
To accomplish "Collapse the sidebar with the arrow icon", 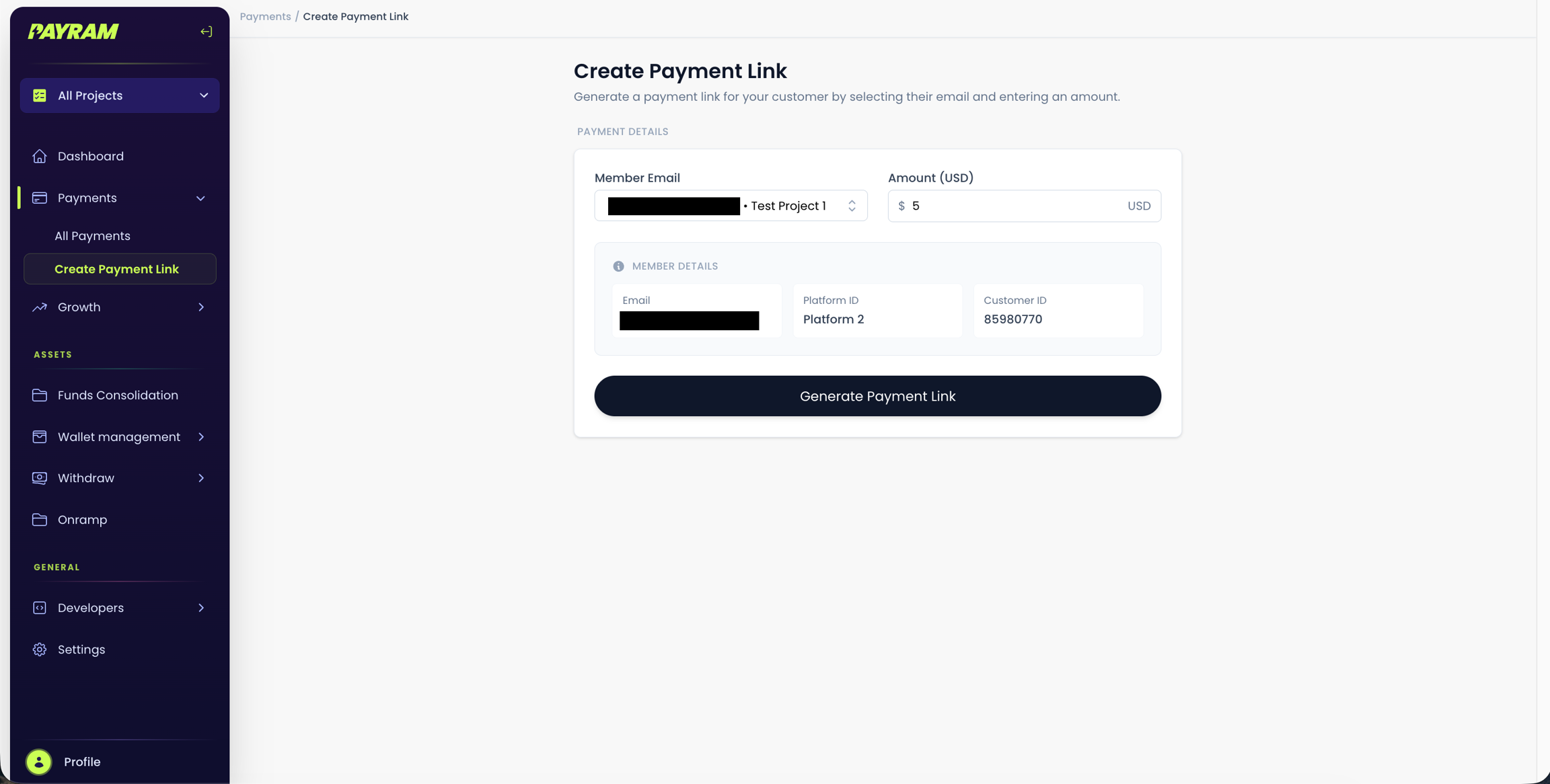I will tap(206, 31).
